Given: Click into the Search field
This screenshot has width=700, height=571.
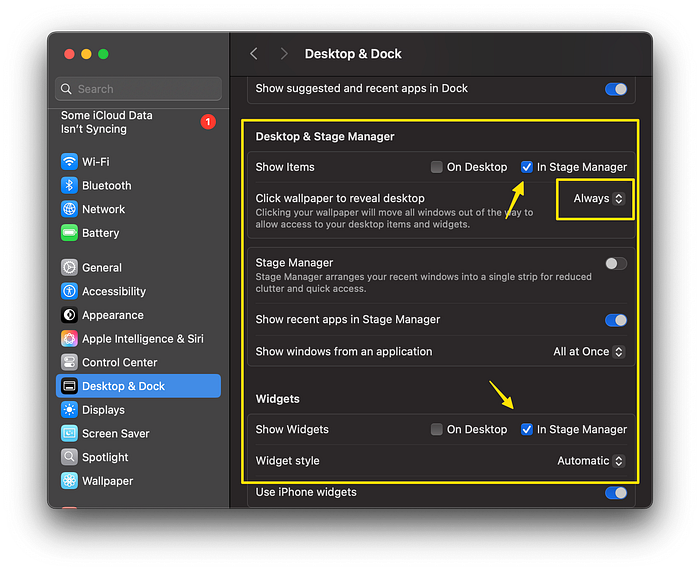Looking at the screenshot, I should click(138, 89).
